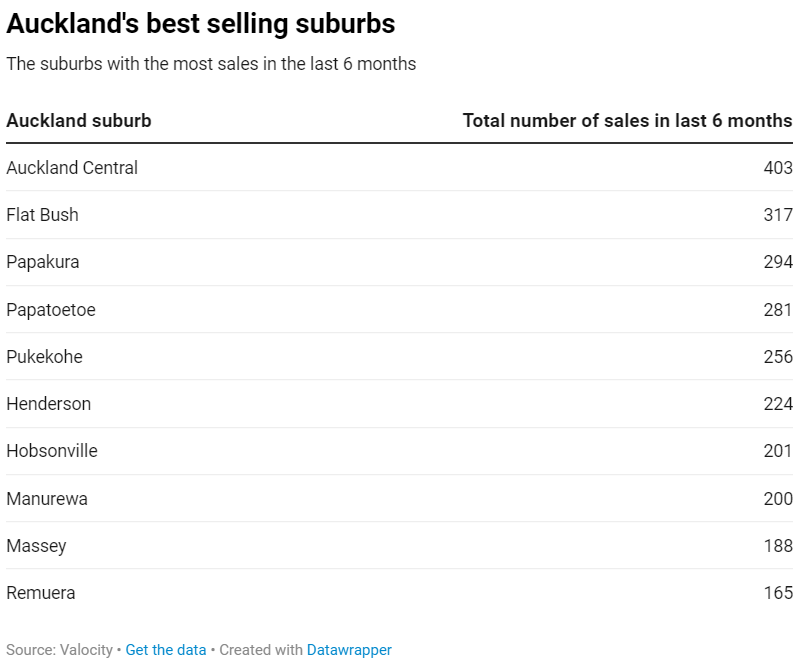The image size is (799, 663).
Task: Click the Henderson suburb name
Action: pyautogui.click(x=48, y=404)
